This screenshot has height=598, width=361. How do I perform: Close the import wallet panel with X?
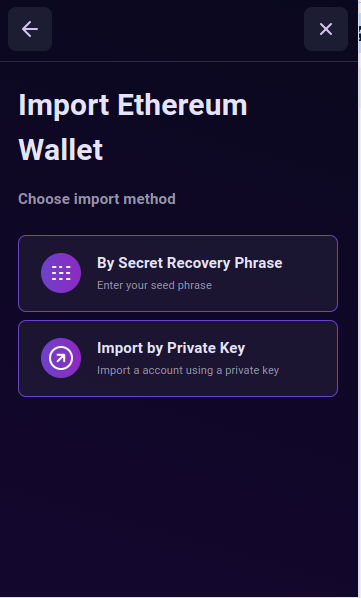point(326,29)
